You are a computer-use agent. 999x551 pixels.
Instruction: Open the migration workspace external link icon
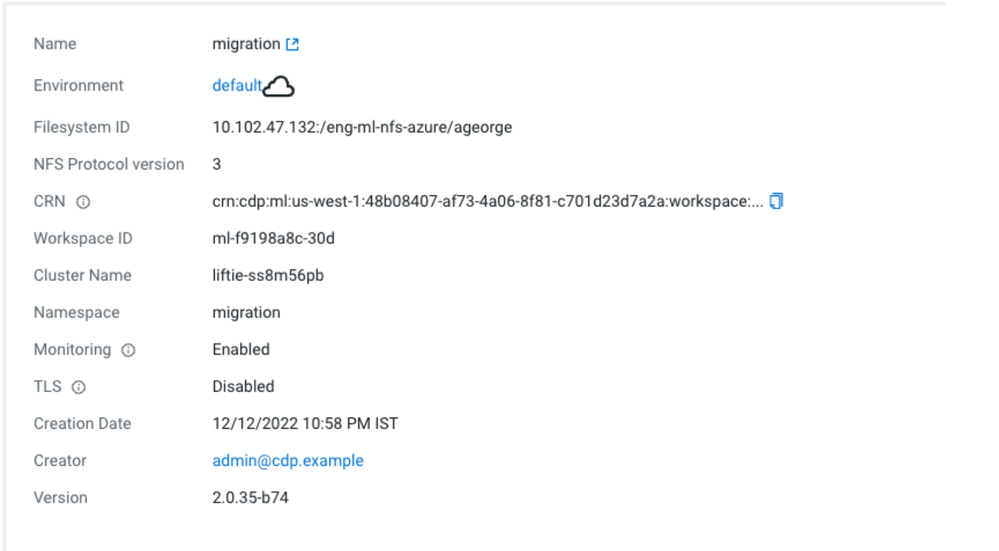pos(292,45)
